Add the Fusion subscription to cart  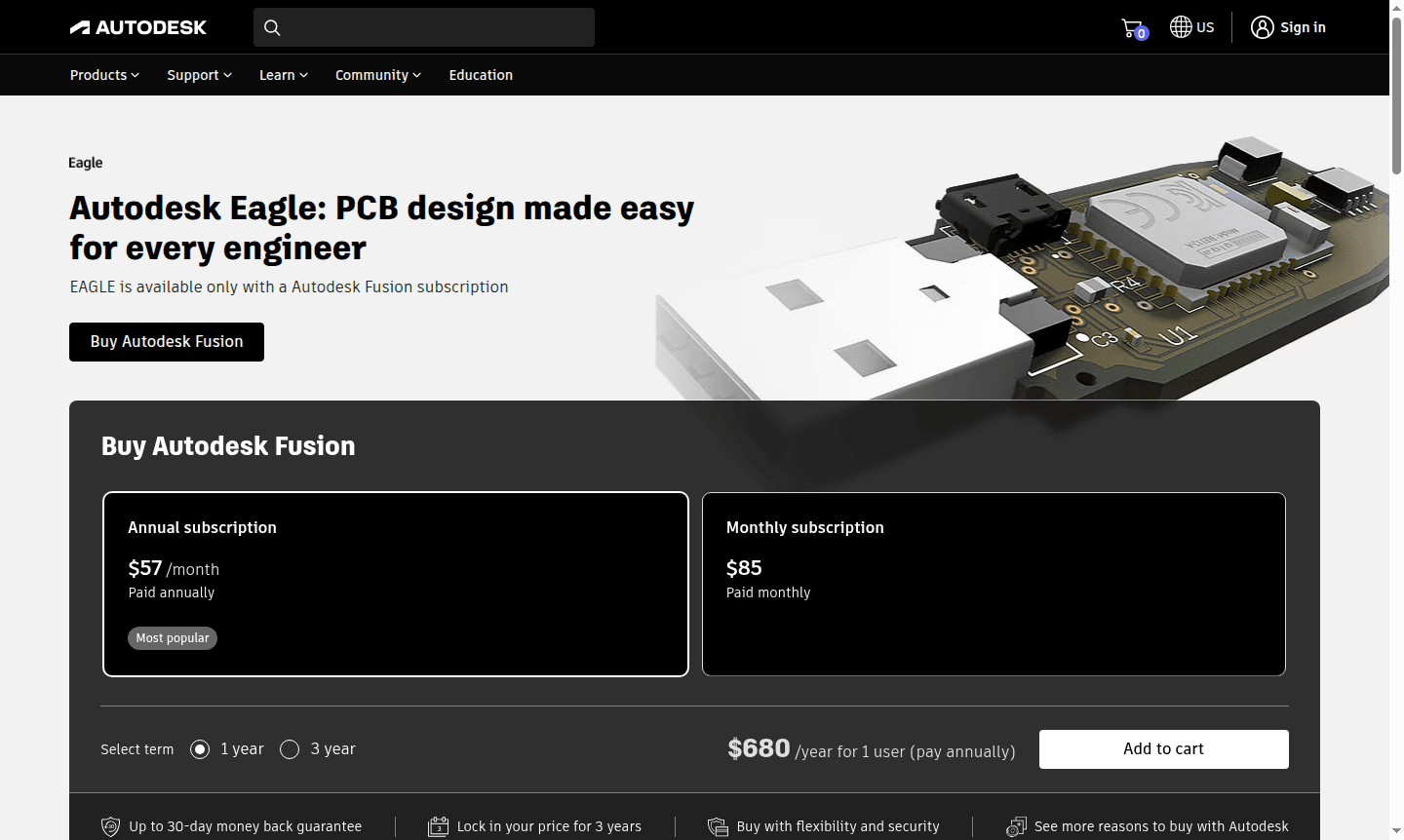pyautogui.click(x=1162, y=748)
